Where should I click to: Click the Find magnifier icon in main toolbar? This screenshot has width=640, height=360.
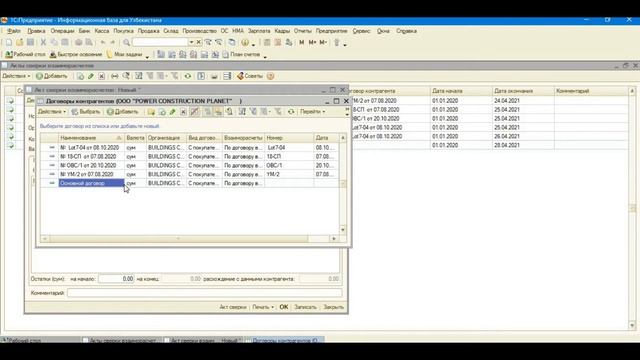[127, 42]
